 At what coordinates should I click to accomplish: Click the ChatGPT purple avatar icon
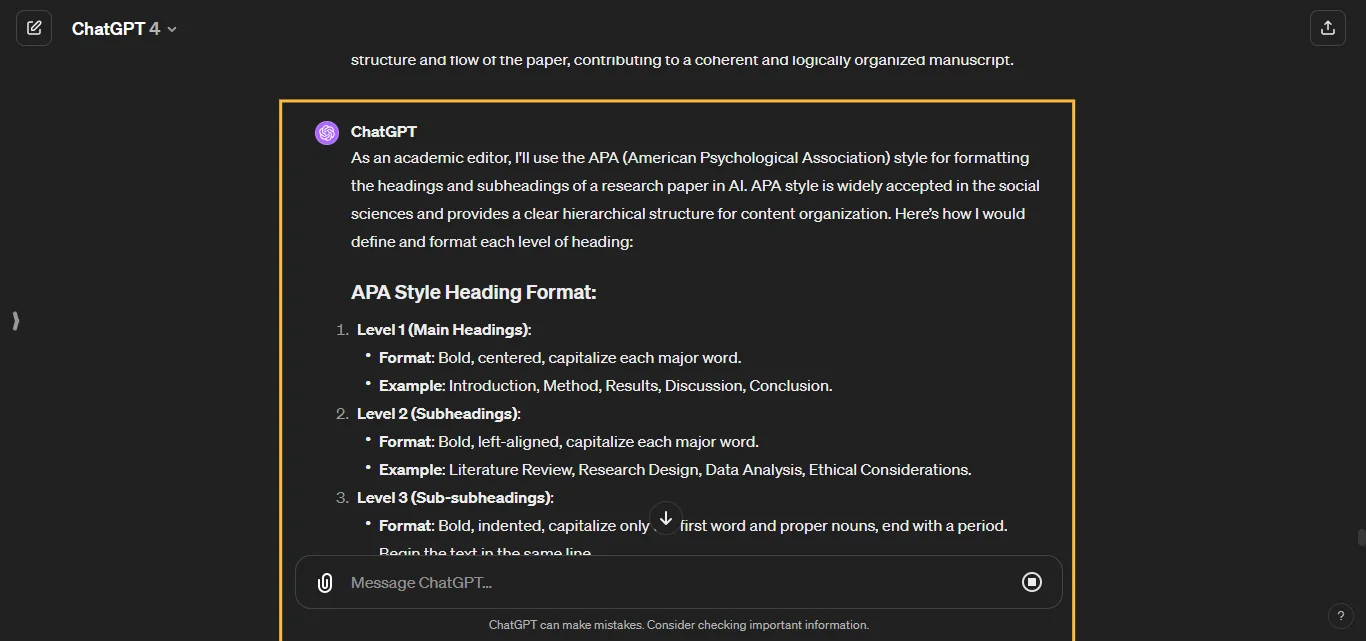click(x=327, y=133)
